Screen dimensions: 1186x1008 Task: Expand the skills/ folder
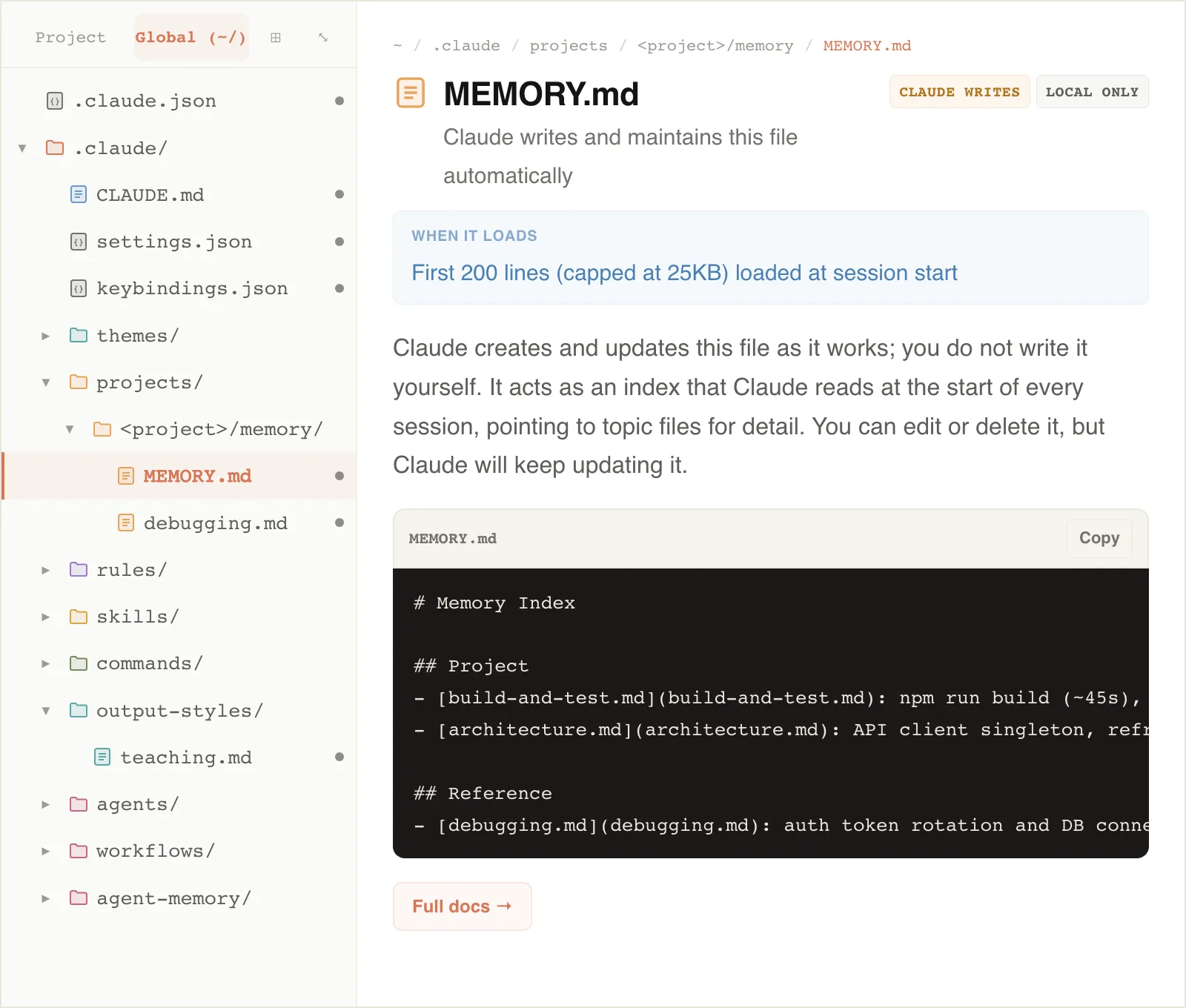[46, 617]
